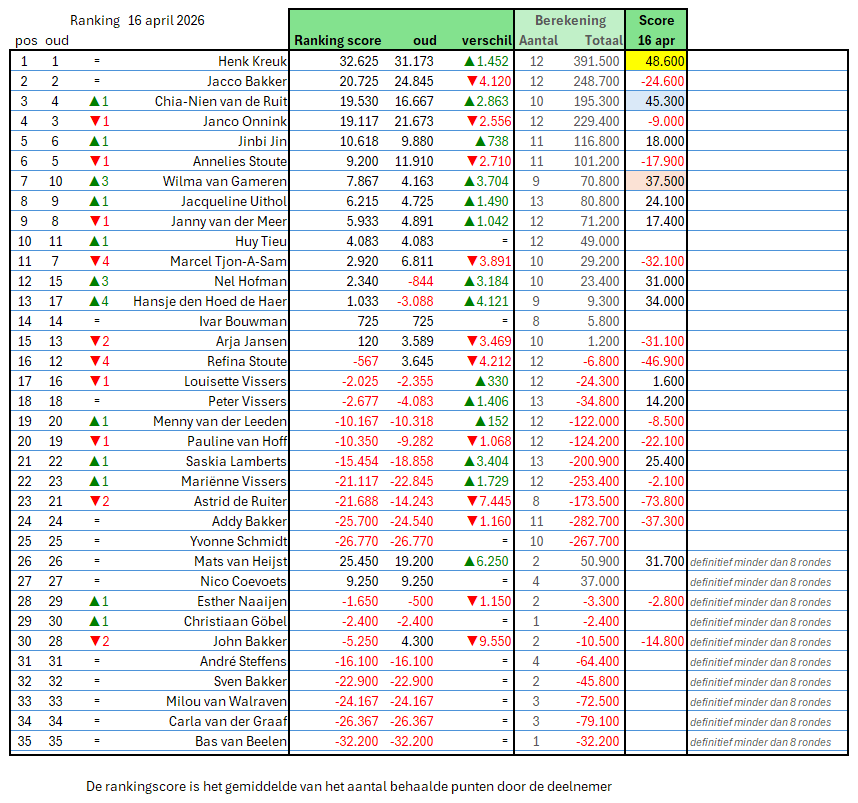
Task: Click the yellow highlighted cell showing 48.600
Action: (656, 61)
